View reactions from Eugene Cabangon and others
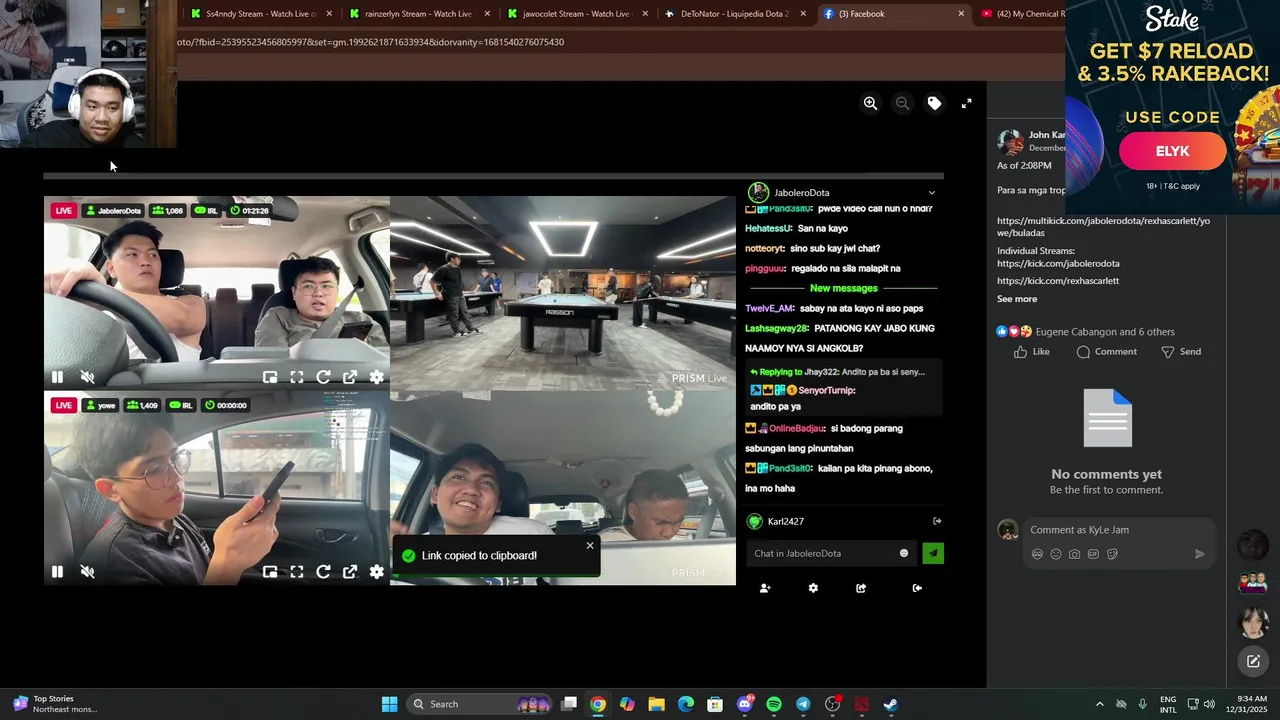Image resolution: width=1280 pixels, height=720 pixels. click(x=1085, y=332)
